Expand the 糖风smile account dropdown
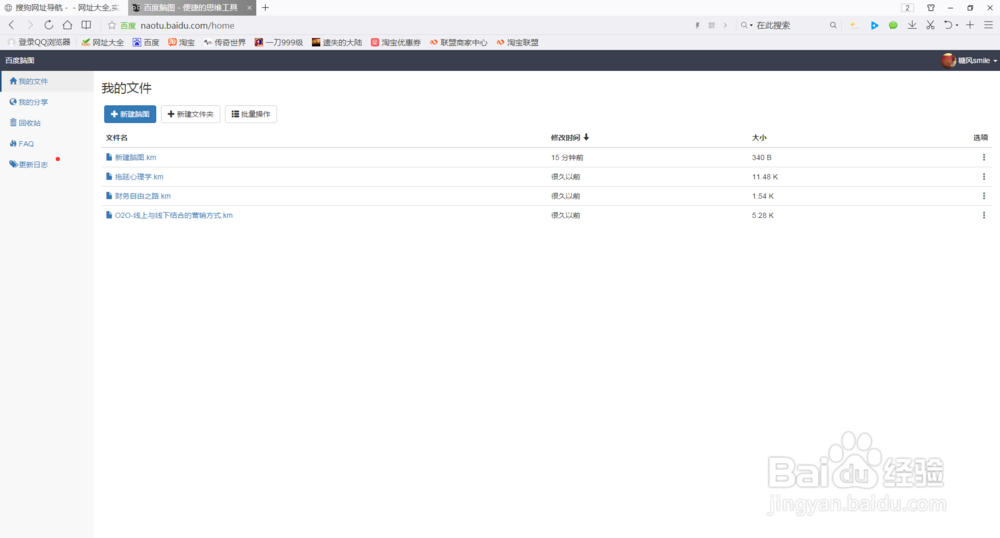 pos(995,61)
